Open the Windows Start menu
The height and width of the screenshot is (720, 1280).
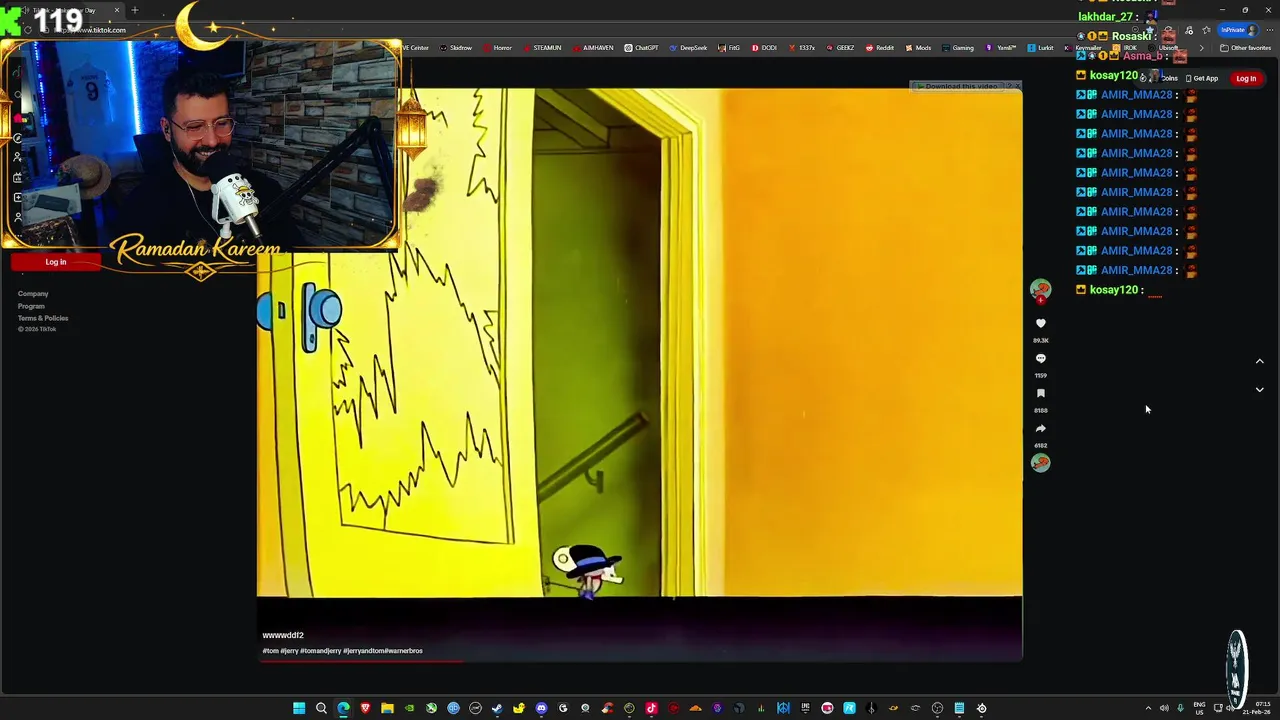point(299,708)
